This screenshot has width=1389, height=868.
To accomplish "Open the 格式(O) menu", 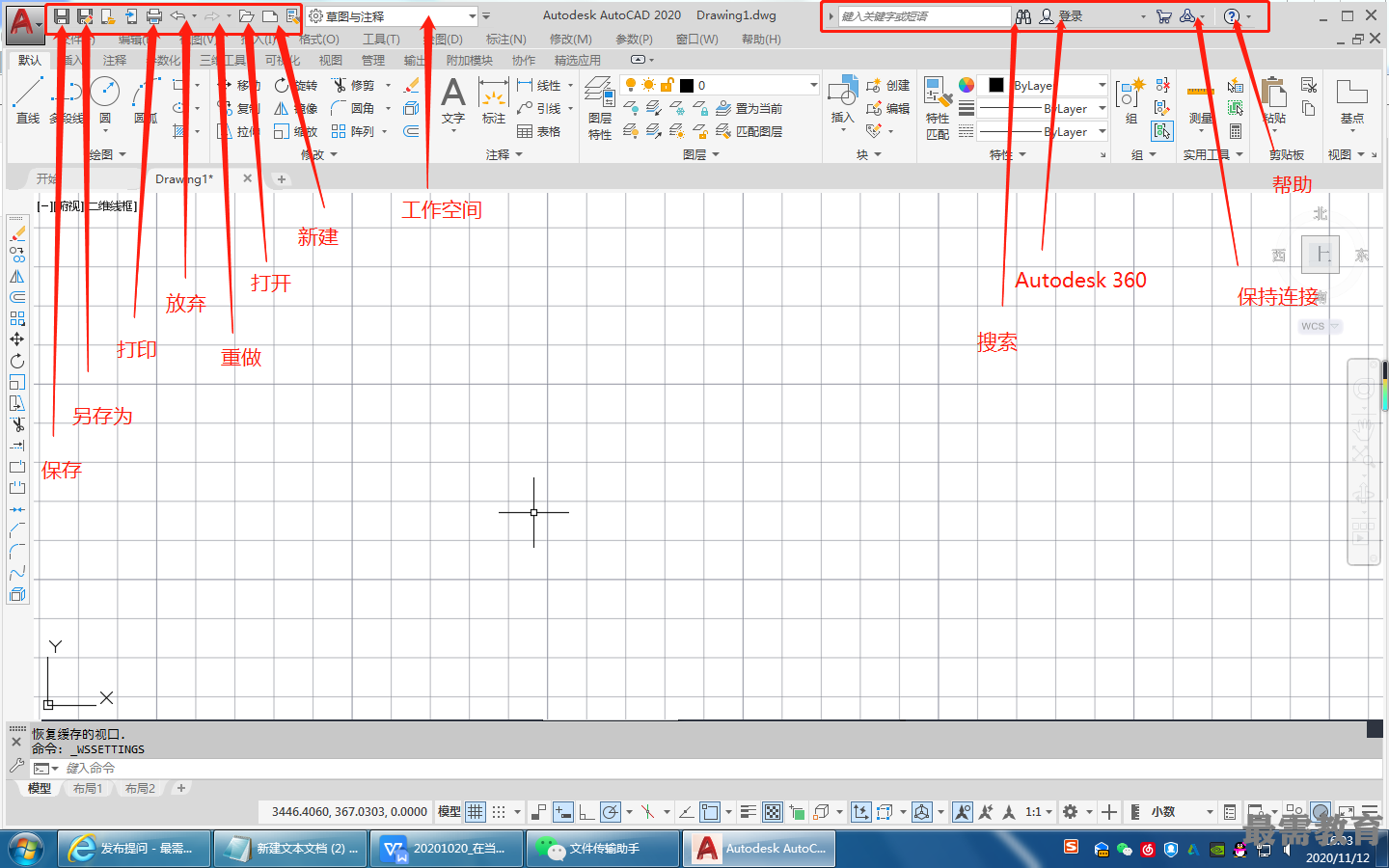I will click(319, 40).
